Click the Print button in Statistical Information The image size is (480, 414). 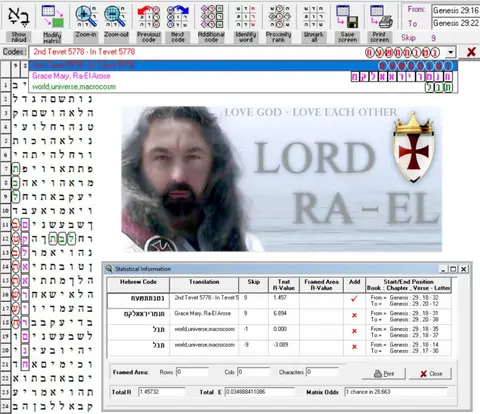click(x=384, y=374)
